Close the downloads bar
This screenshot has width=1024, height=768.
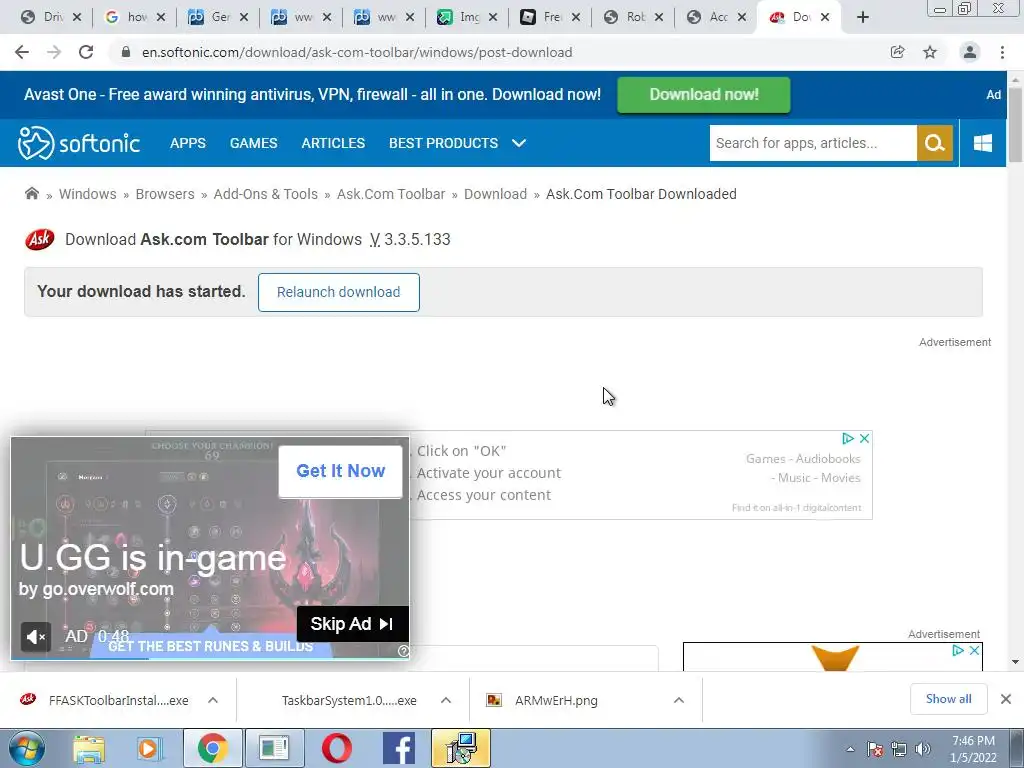(x=1006, y=699)
